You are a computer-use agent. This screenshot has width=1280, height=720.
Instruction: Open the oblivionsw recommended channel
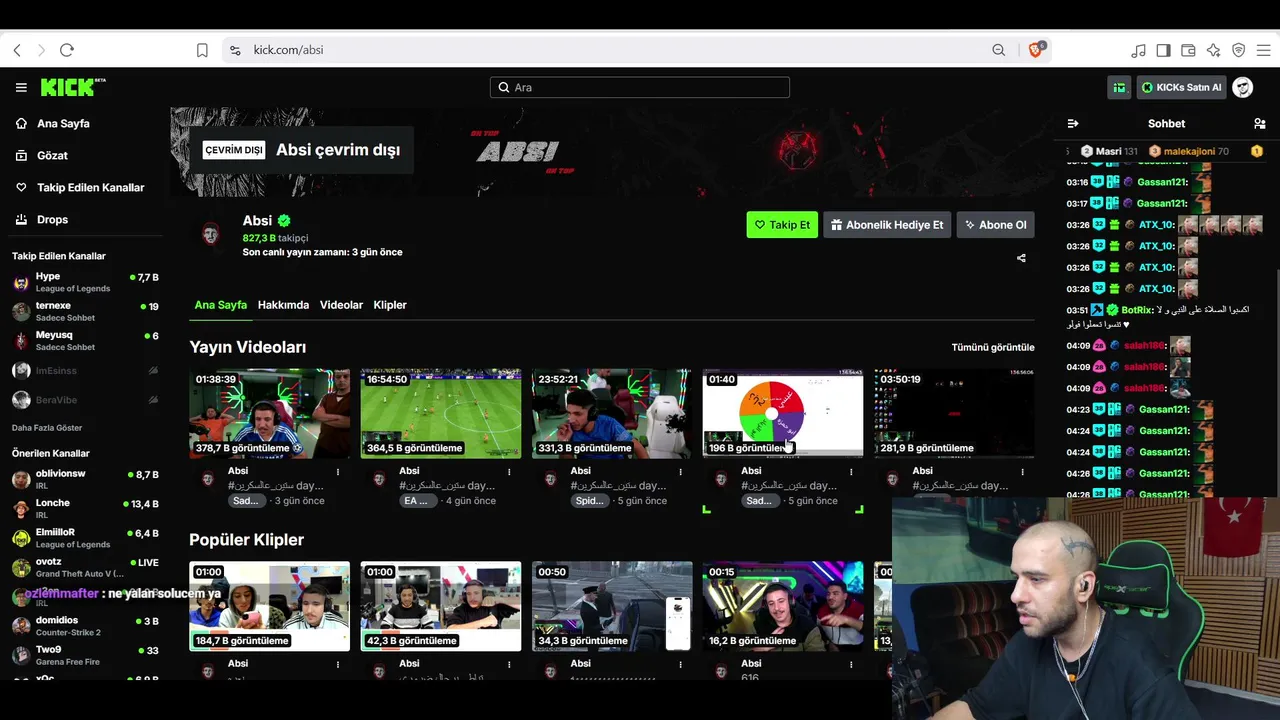tap(84, 480)
